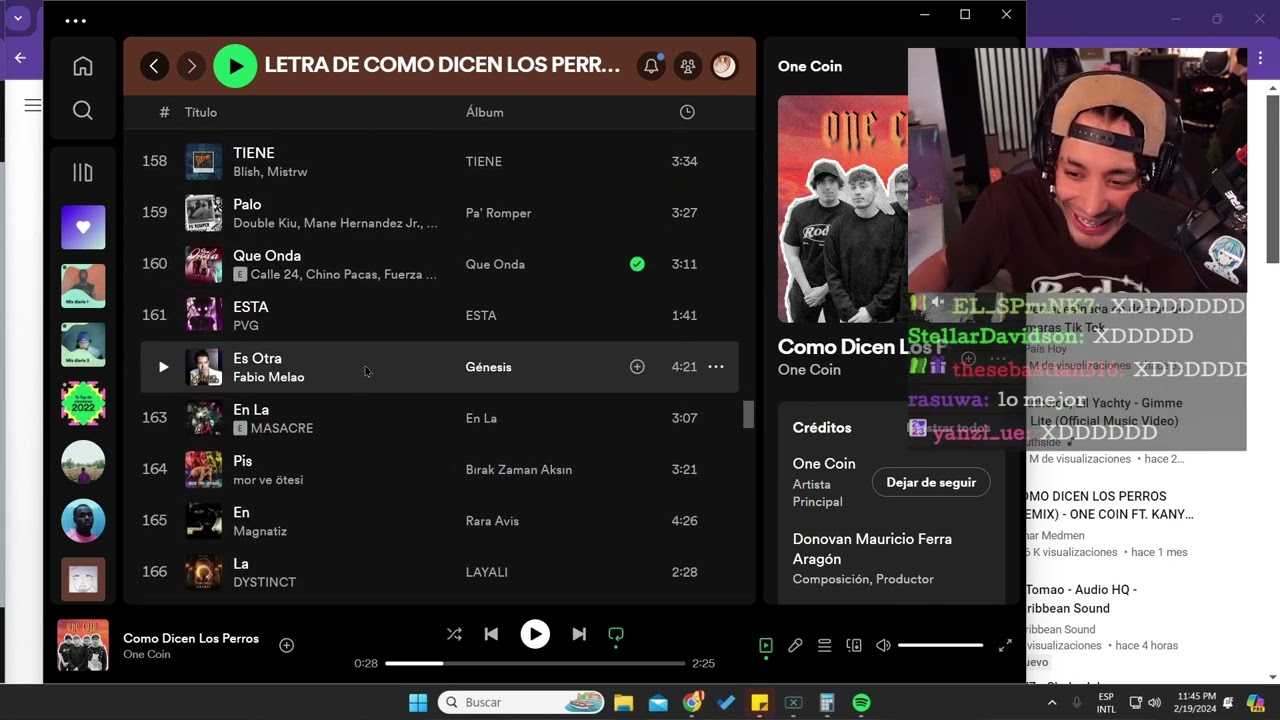Image resolution: width=1280 pixels, height=720 pixels.
Task: Click the tracklist scrollbar thumb
Action: click(748, 414)
